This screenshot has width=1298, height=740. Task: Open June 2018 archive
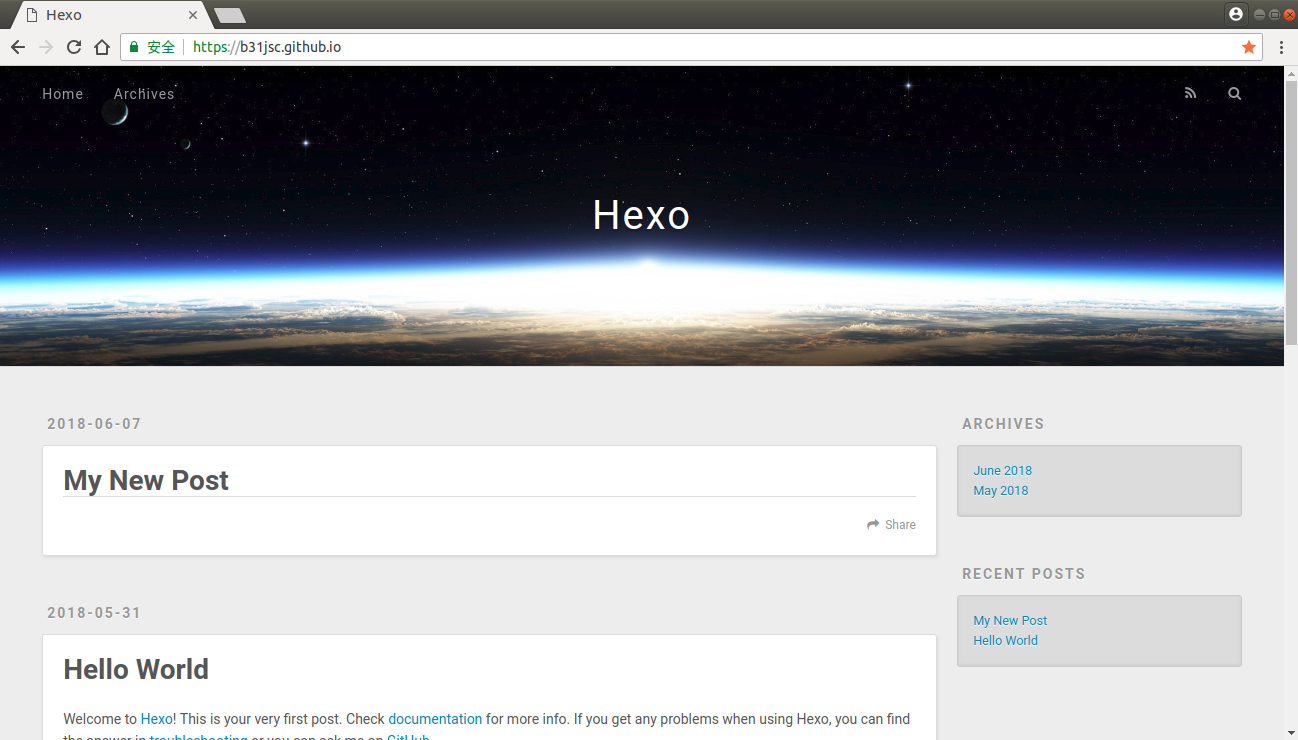pyautogui.click(x=1002, y=471)
